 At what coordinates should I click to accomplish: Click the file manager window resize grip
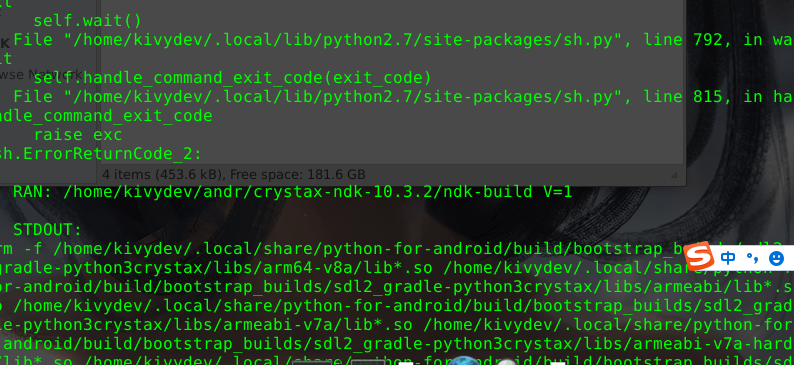(x=674, y=175)
